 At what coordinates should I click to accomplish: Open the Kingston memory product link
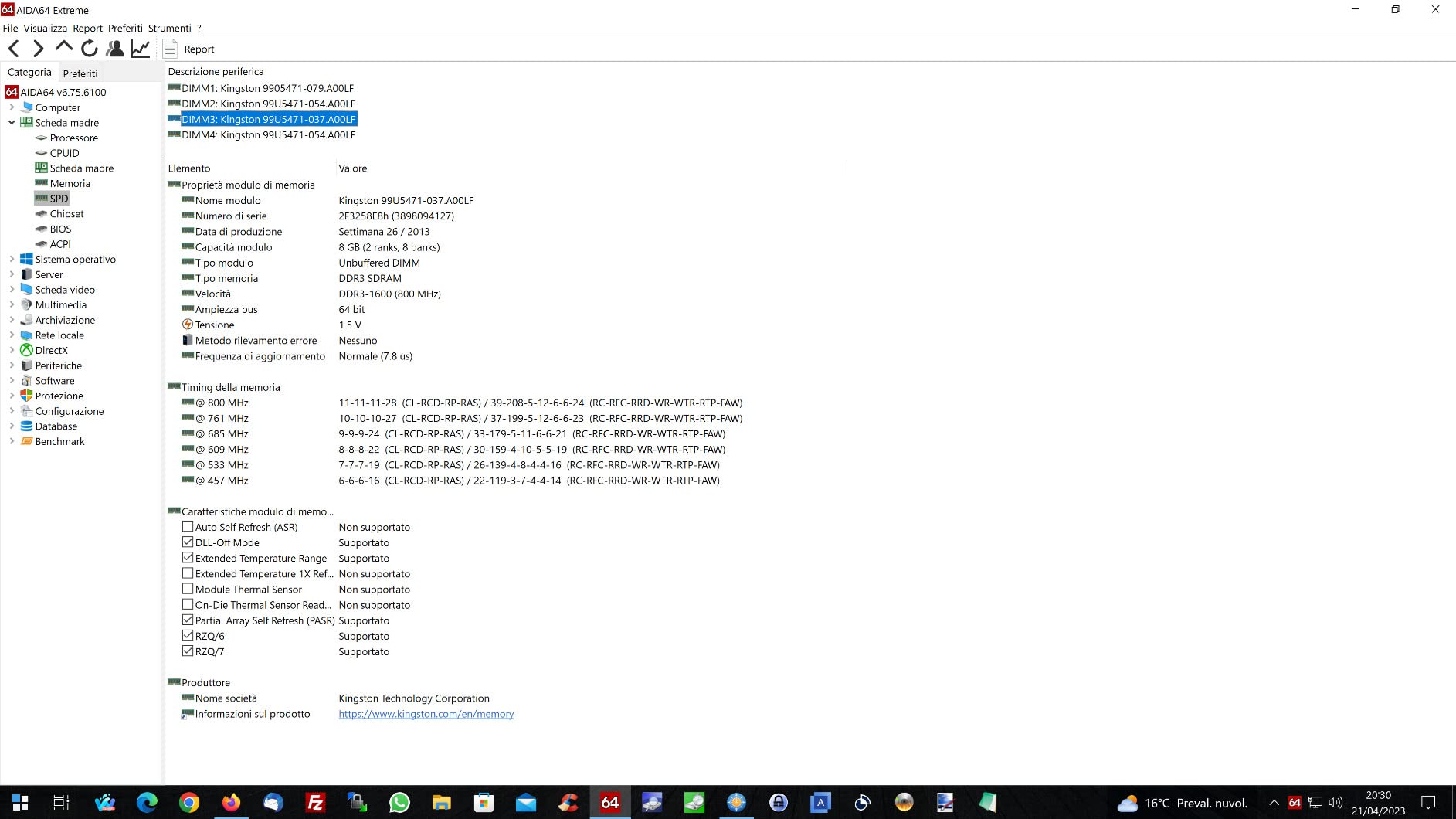pyautogui.click(x=426, y=714)
